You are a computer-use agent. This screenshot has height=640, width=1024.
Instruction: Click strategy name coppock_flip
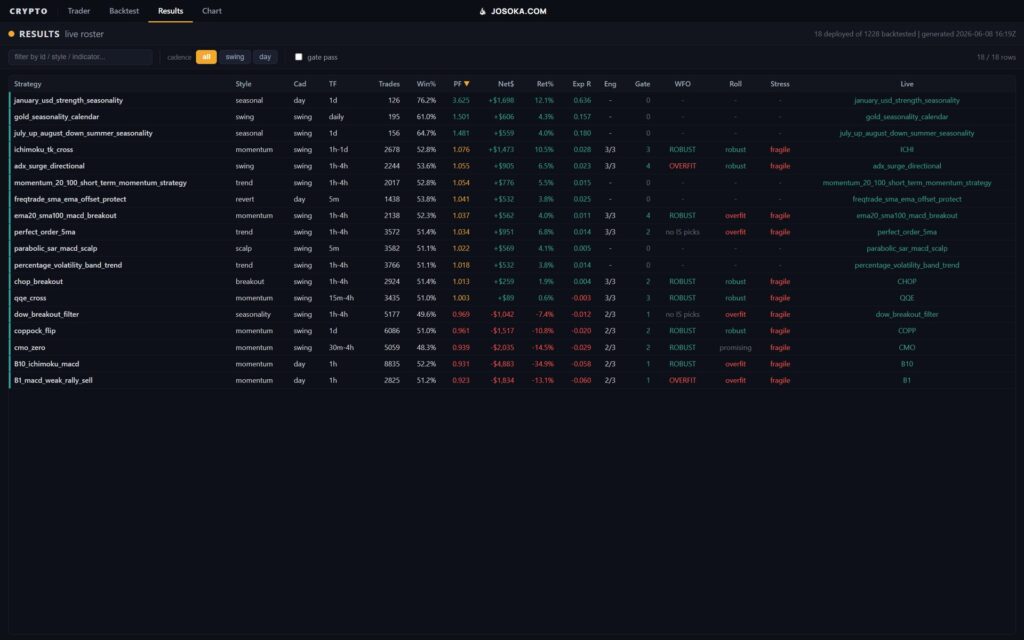click(35, 330)
